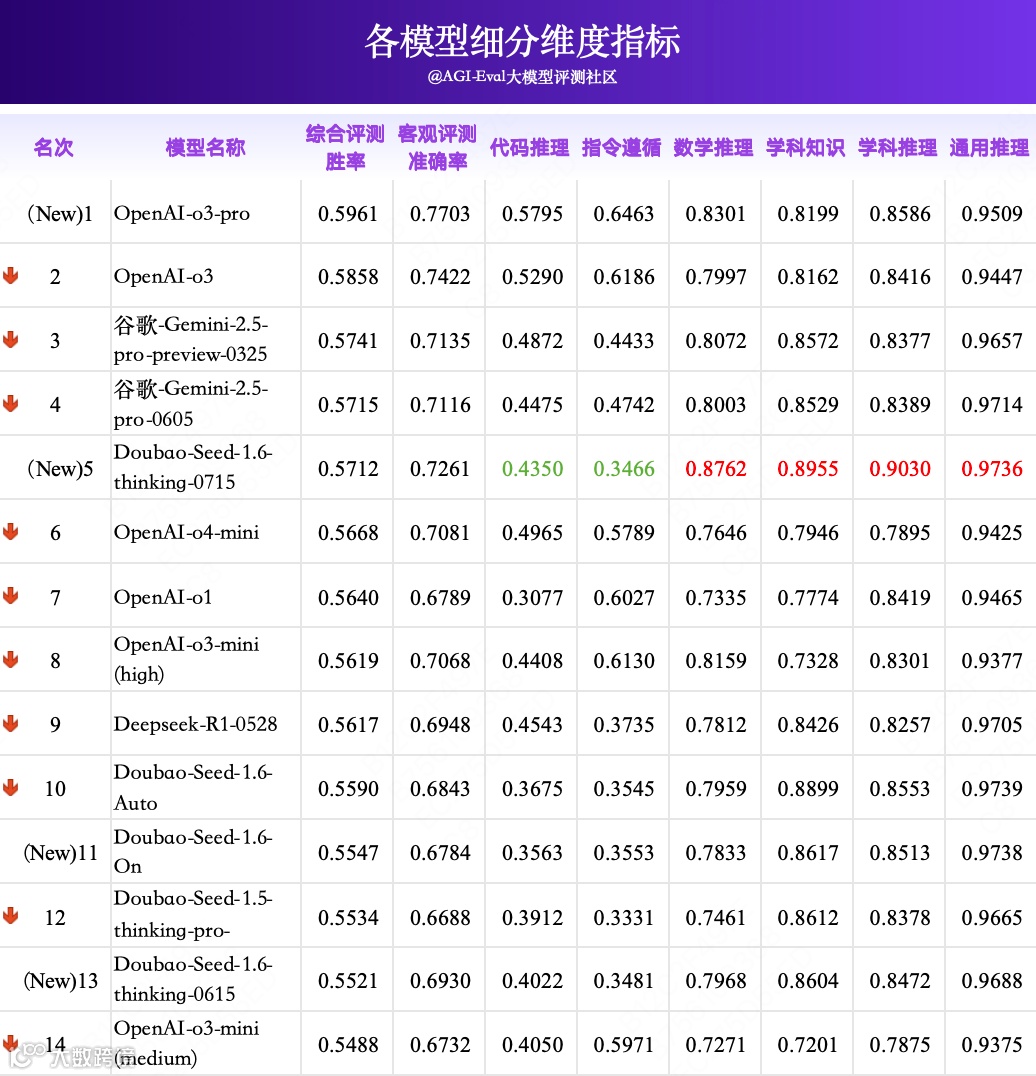The width and height of the screenshot is (1036, 1076).
Task: Select Doubao-Seed-1.6-thinking-0615 model name
Action: 193,980
